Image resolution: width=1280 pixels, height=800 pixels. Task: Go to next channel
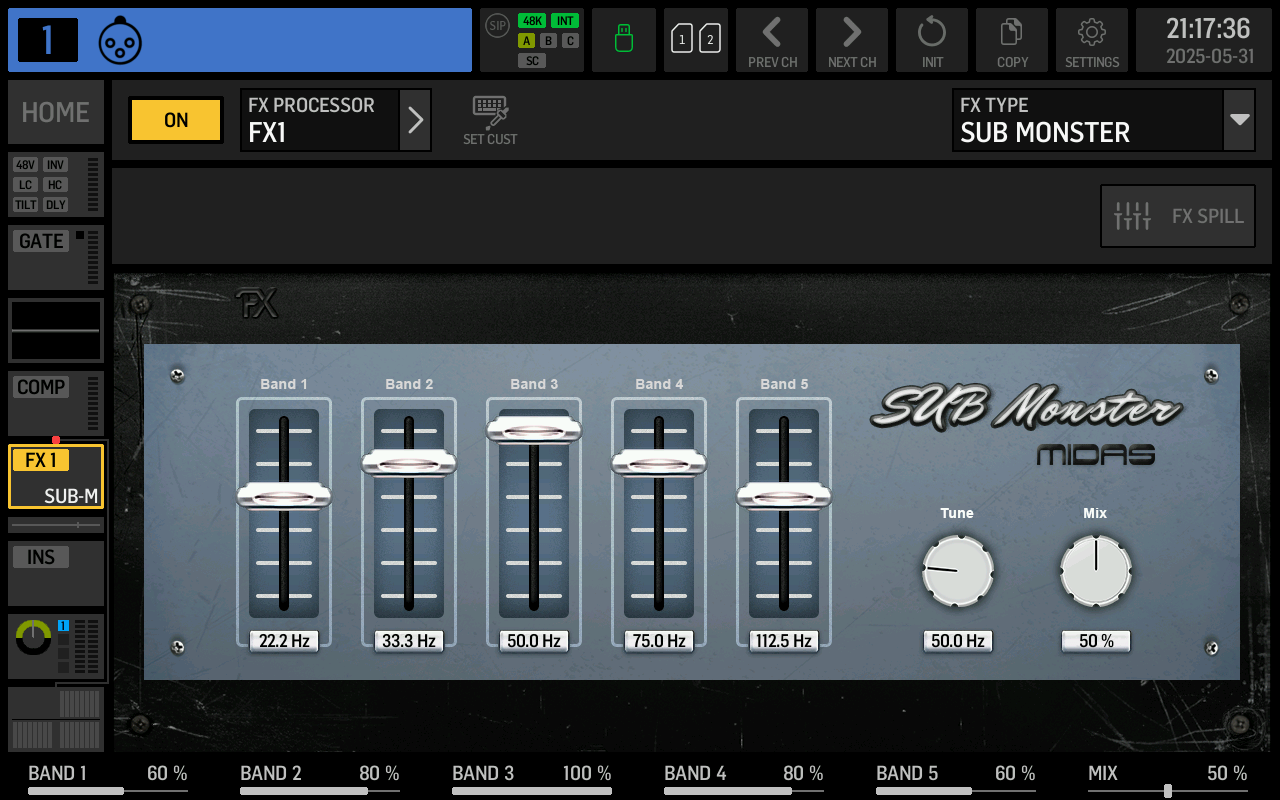(x=852, y=41)
